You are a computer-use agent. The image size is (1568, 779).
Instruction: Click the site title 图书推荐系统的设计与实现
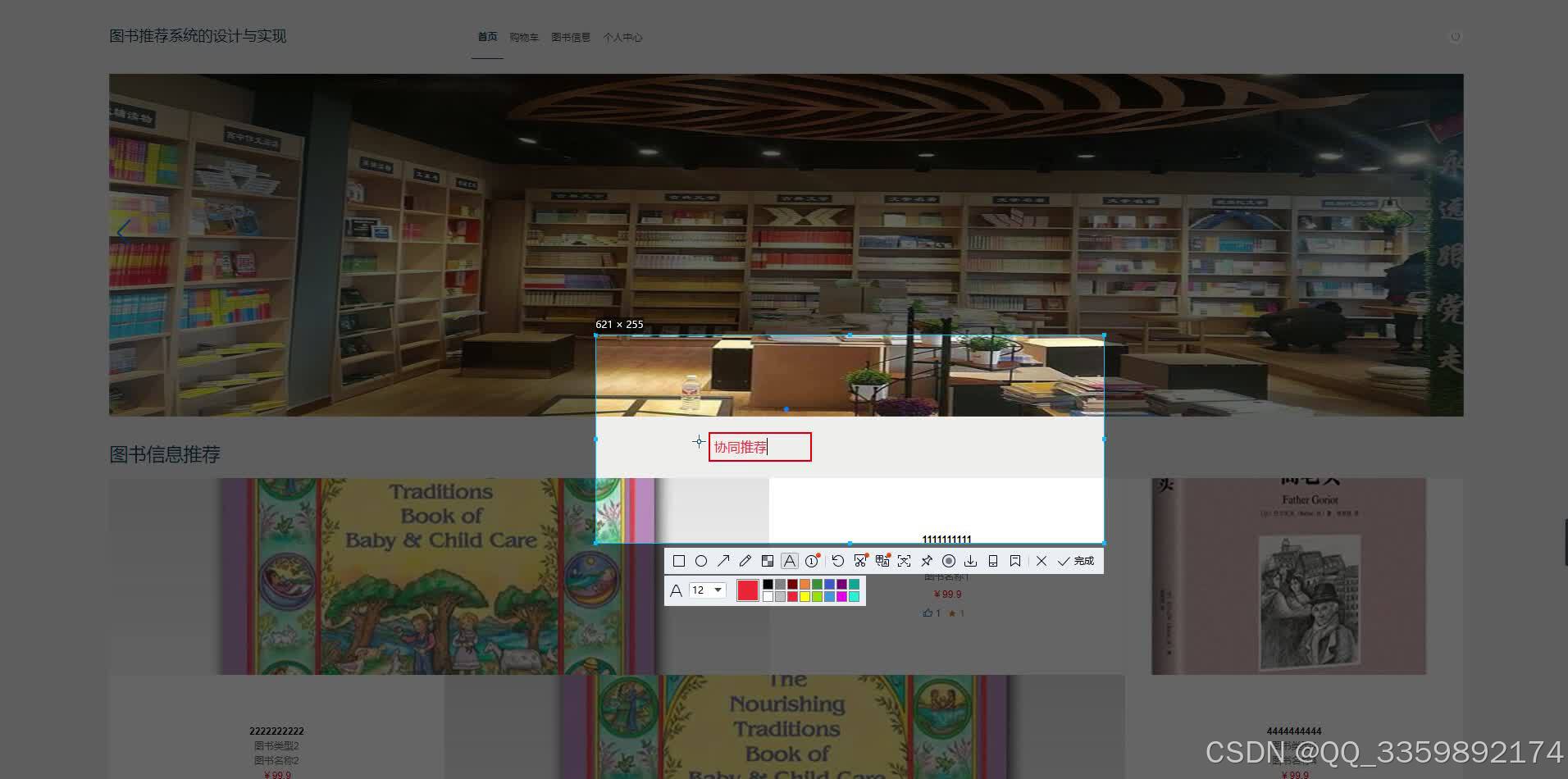tap(198, 36)
